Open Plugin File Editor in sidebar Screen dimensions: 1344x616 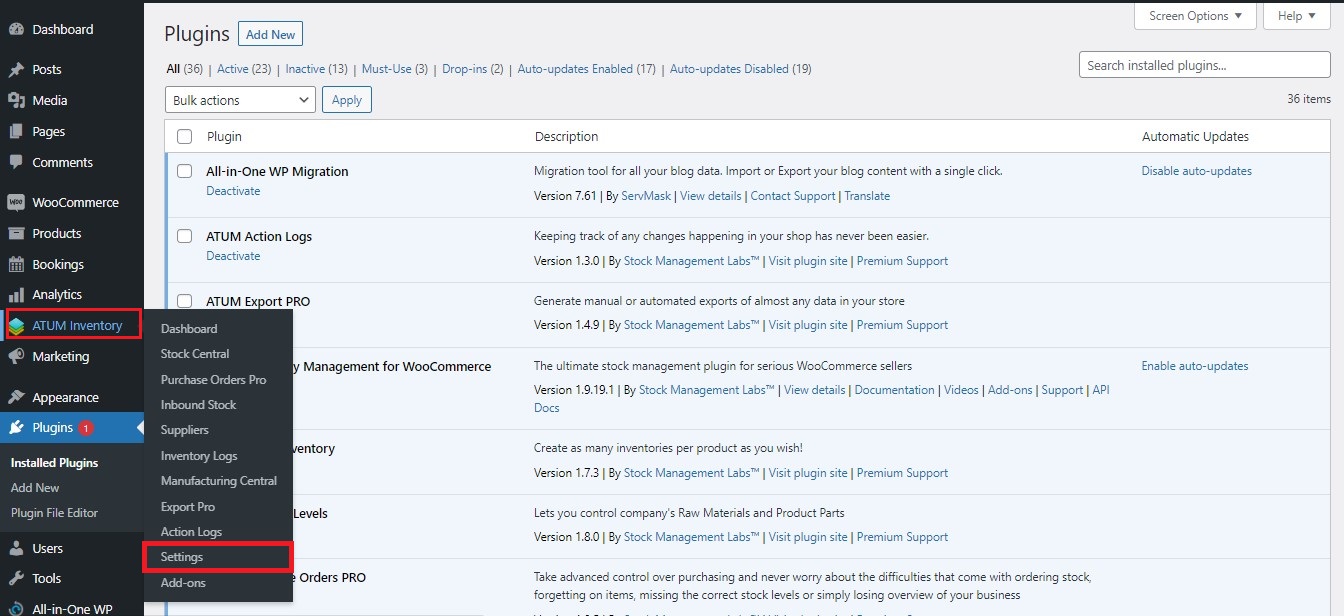pos(54,513)
